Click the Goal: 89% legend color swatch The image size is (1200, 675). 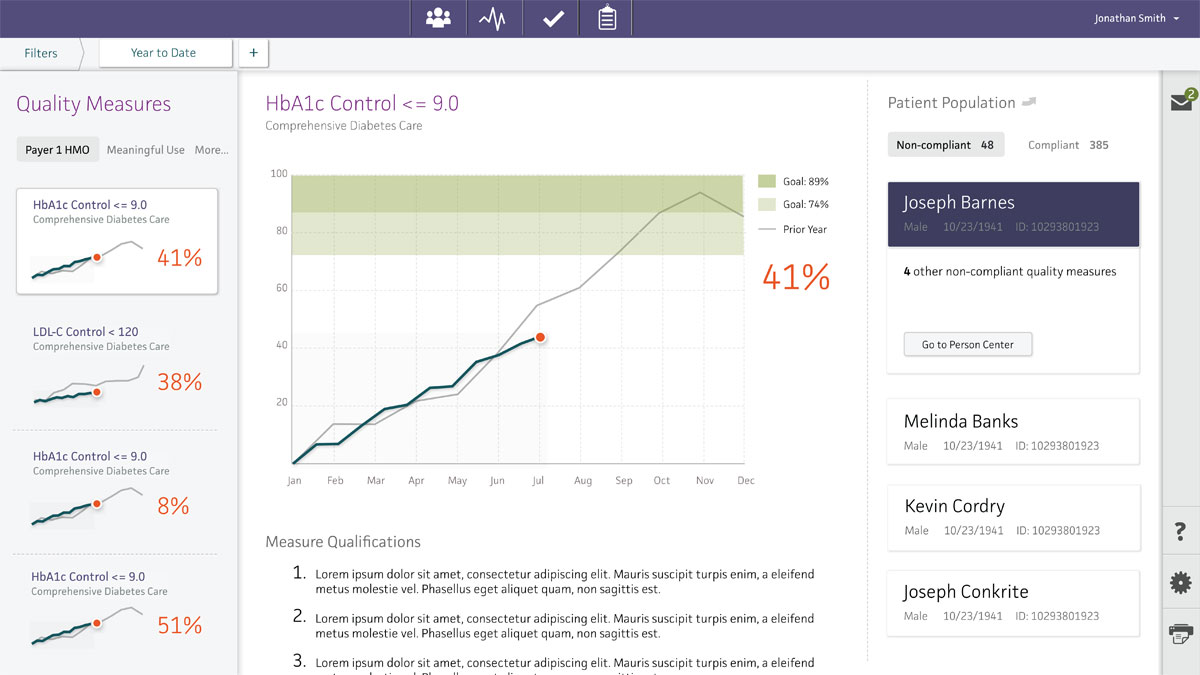point(767,182)
